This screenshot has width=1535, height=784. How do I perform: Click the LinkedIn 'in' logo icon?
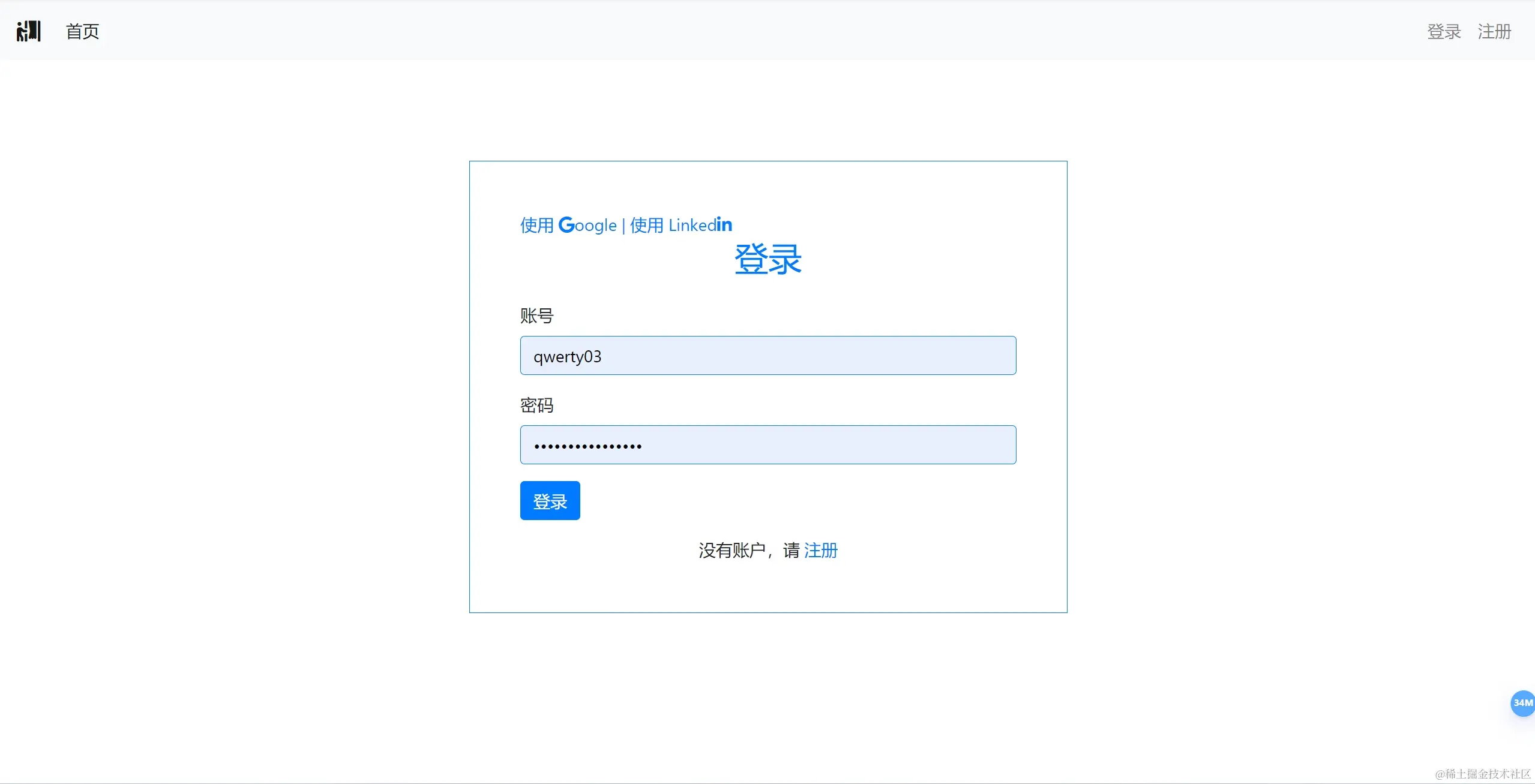(724, 225)
